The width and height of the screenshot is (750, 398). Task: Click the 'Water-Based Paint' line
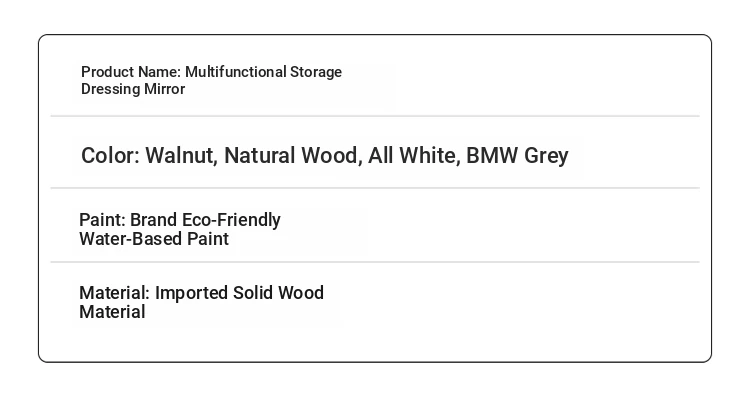pos(154,239)
